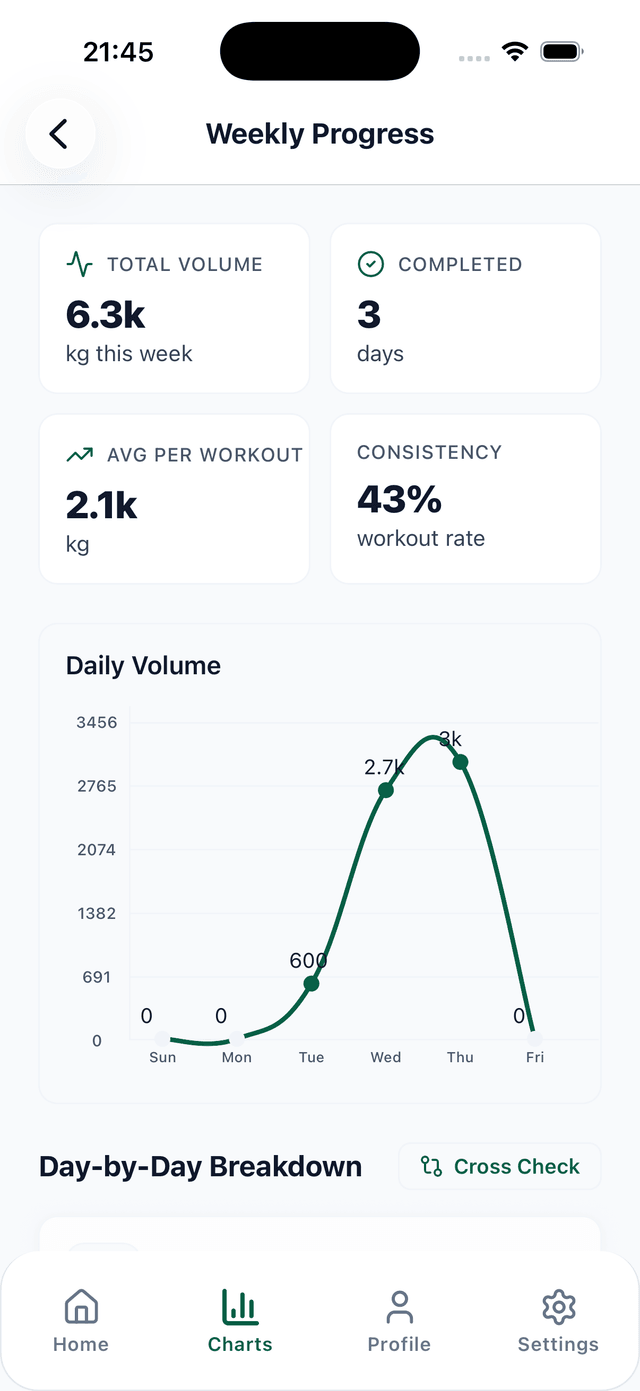Click the Cross Check button
This screenshot has width=640, height=1391.
tap(499, 1166)
